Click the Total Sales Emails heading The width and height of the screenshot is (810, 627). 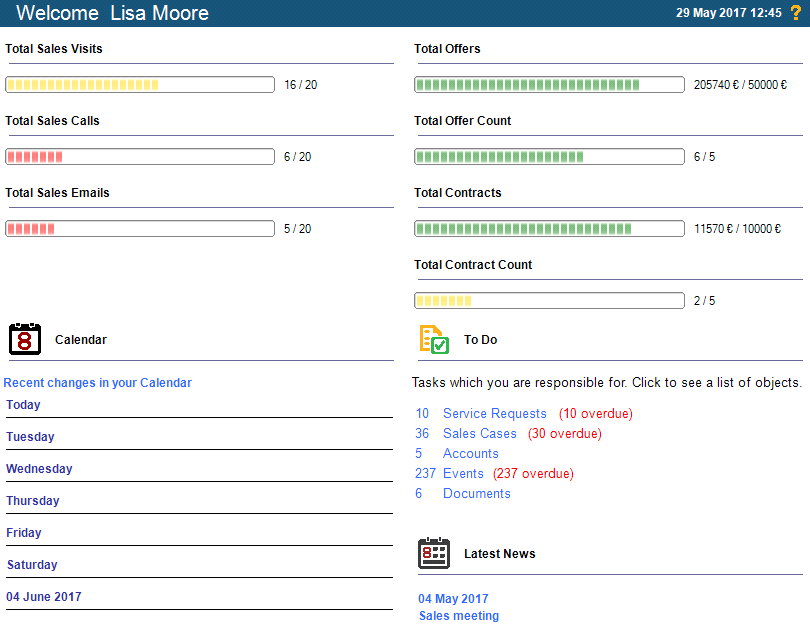pos(57,193)
